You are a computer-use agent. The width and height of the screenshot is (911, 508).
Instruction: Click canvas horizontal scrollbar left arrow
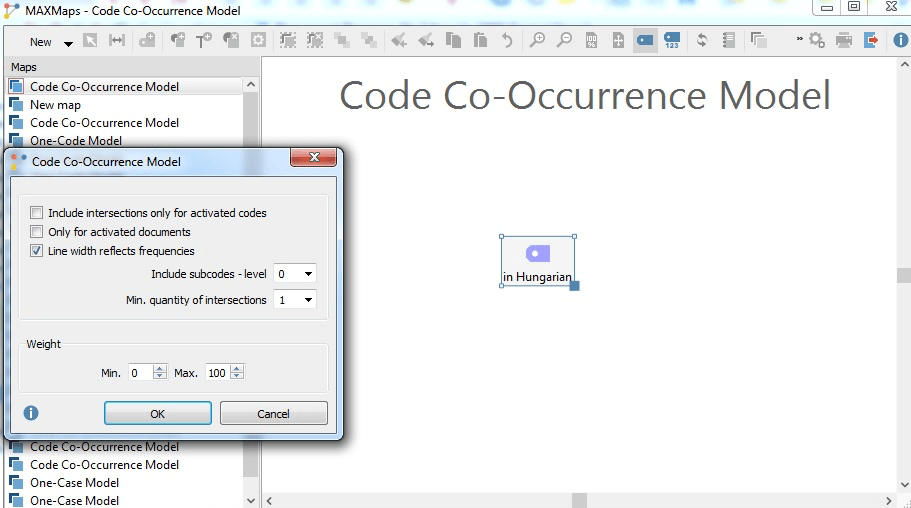tap(269, 500)
